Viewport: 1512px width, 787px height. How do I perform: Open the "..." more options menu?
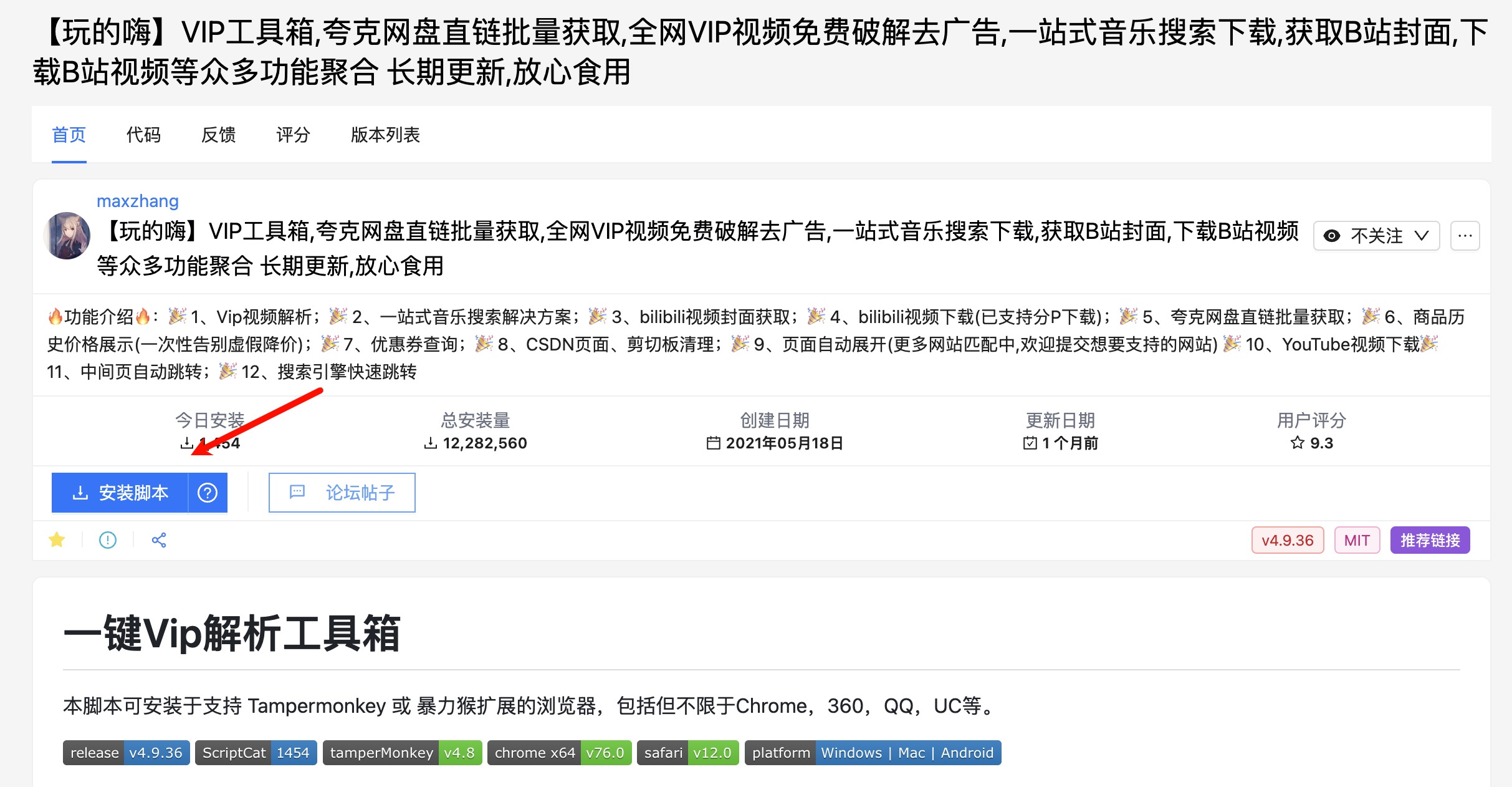coord(1465,235)
